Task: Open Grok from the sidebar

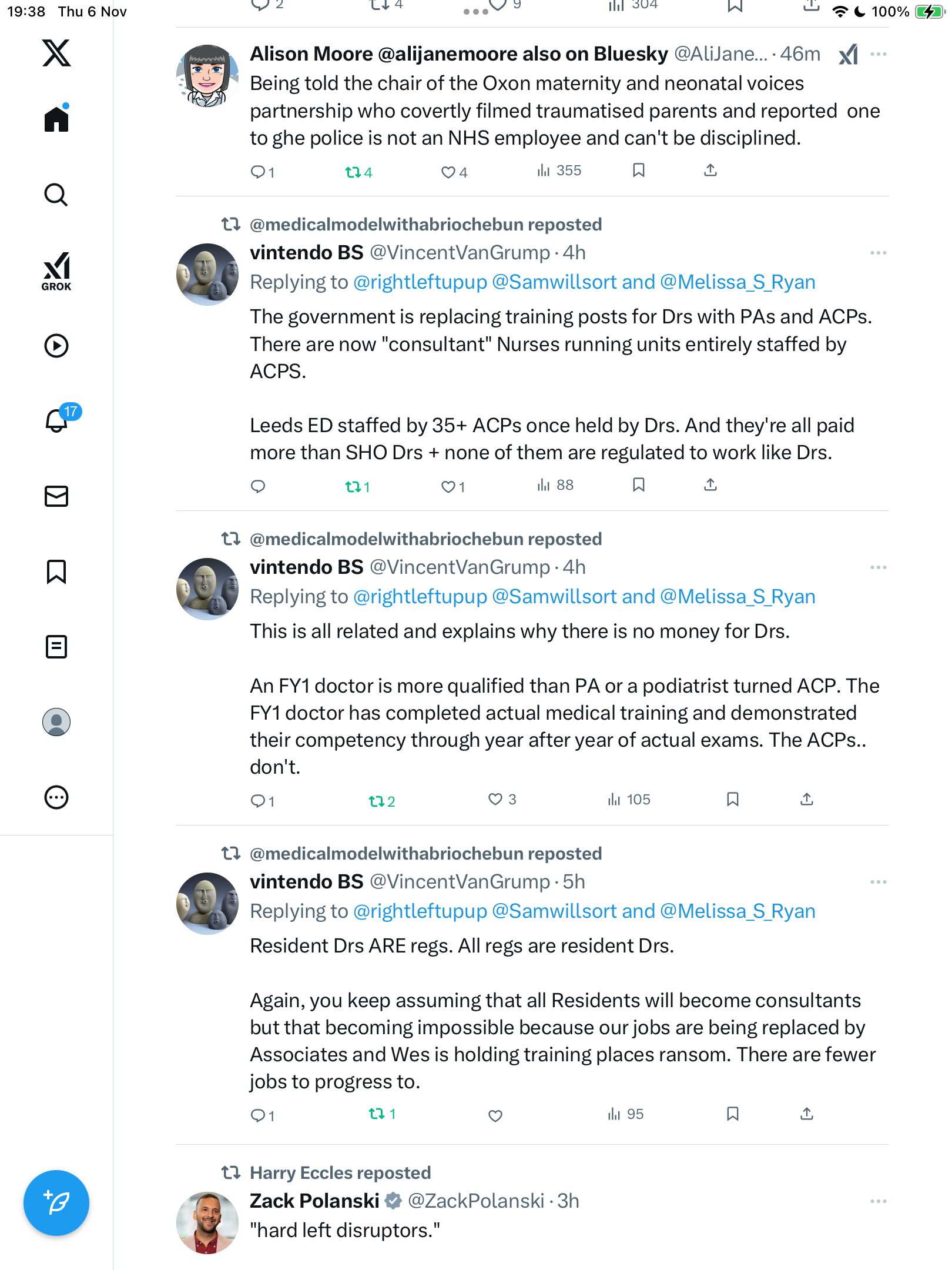Action: pyautogui.click(x=56, y=271)
